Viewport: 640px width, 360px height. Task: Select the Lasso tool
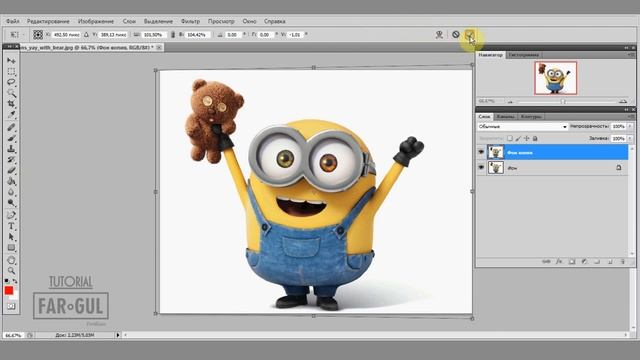point(11,82)
